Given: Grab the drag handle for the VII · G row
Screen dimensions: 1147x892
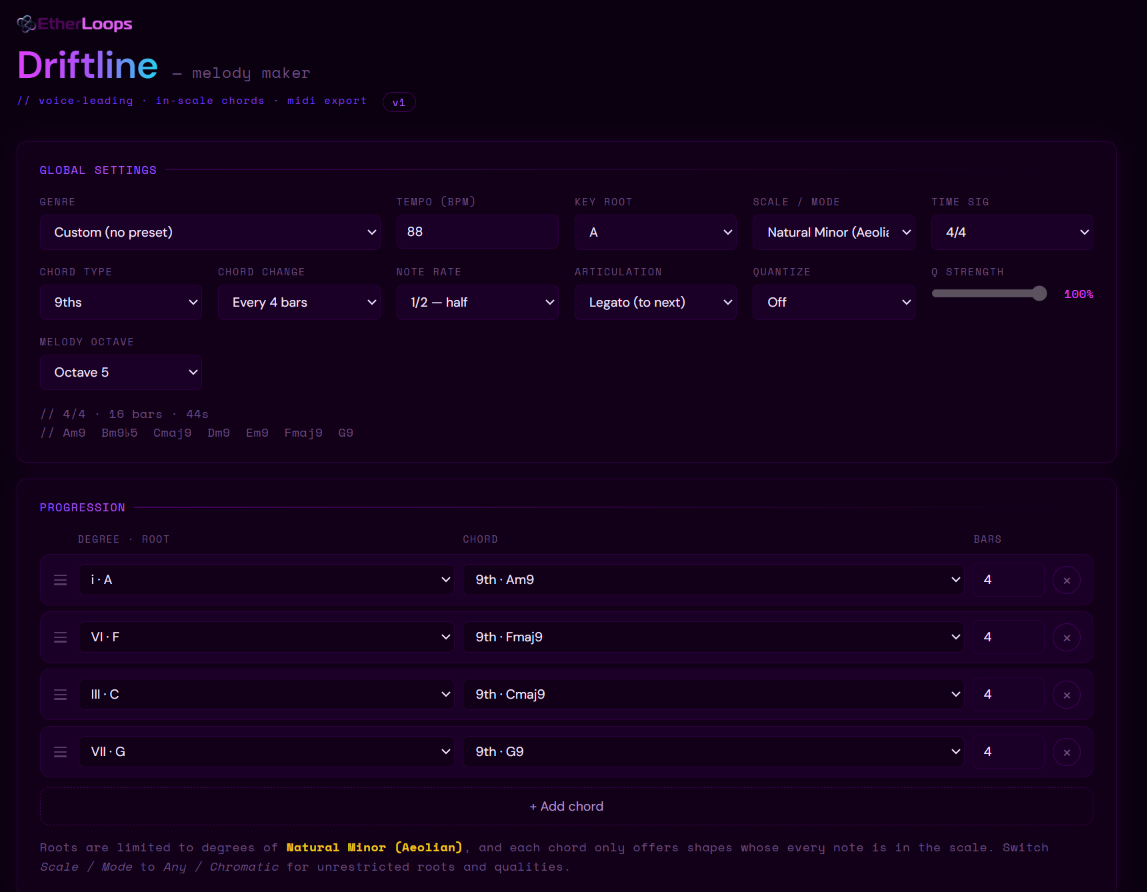Looking at the screenshot, I should (x=61, y=752).
